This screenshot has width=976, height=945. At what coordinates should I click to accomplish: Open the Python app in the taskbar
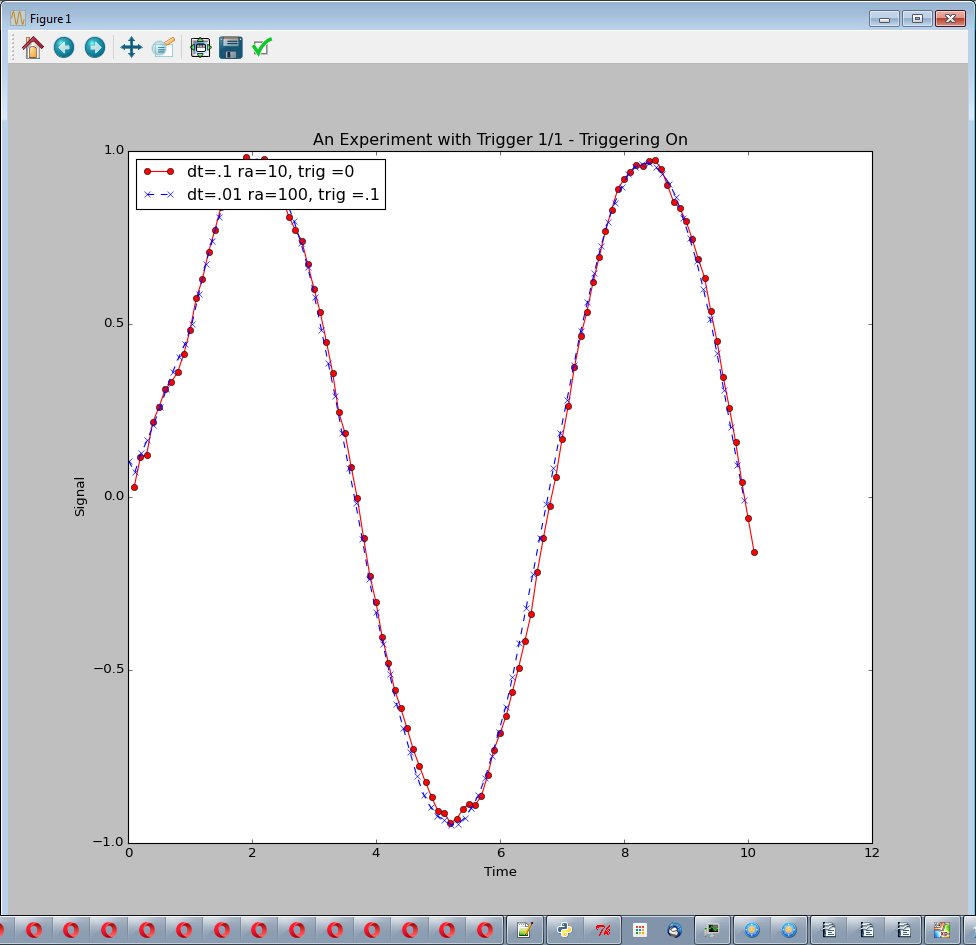click(564, 930)
